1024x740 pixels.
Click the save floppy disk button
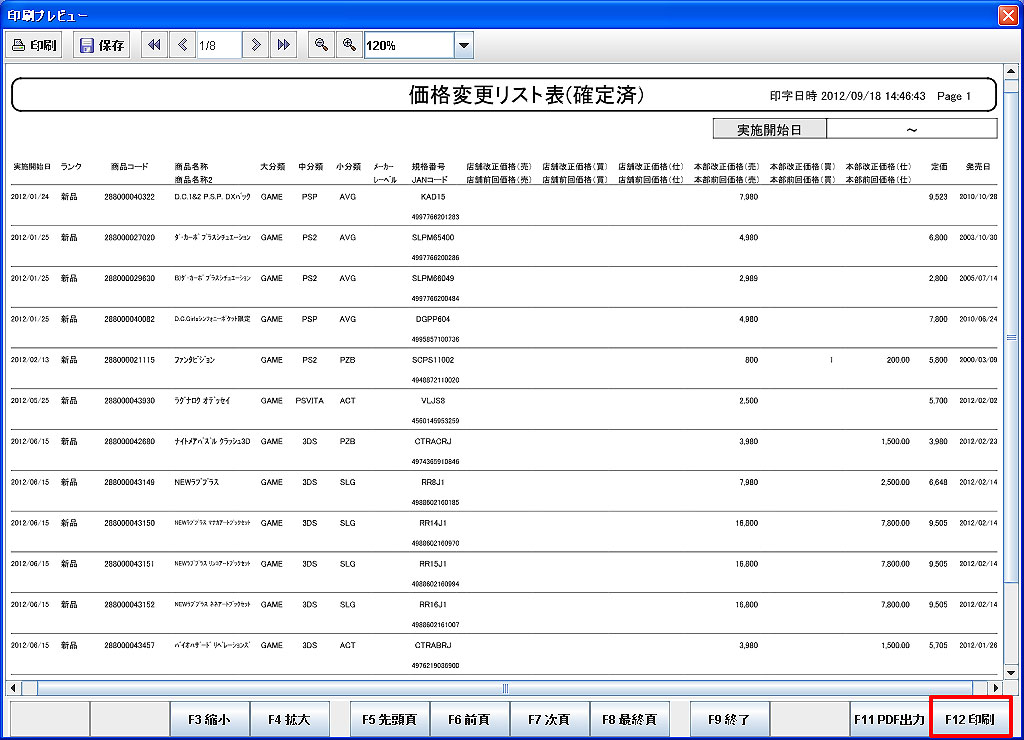coord(101,45)
